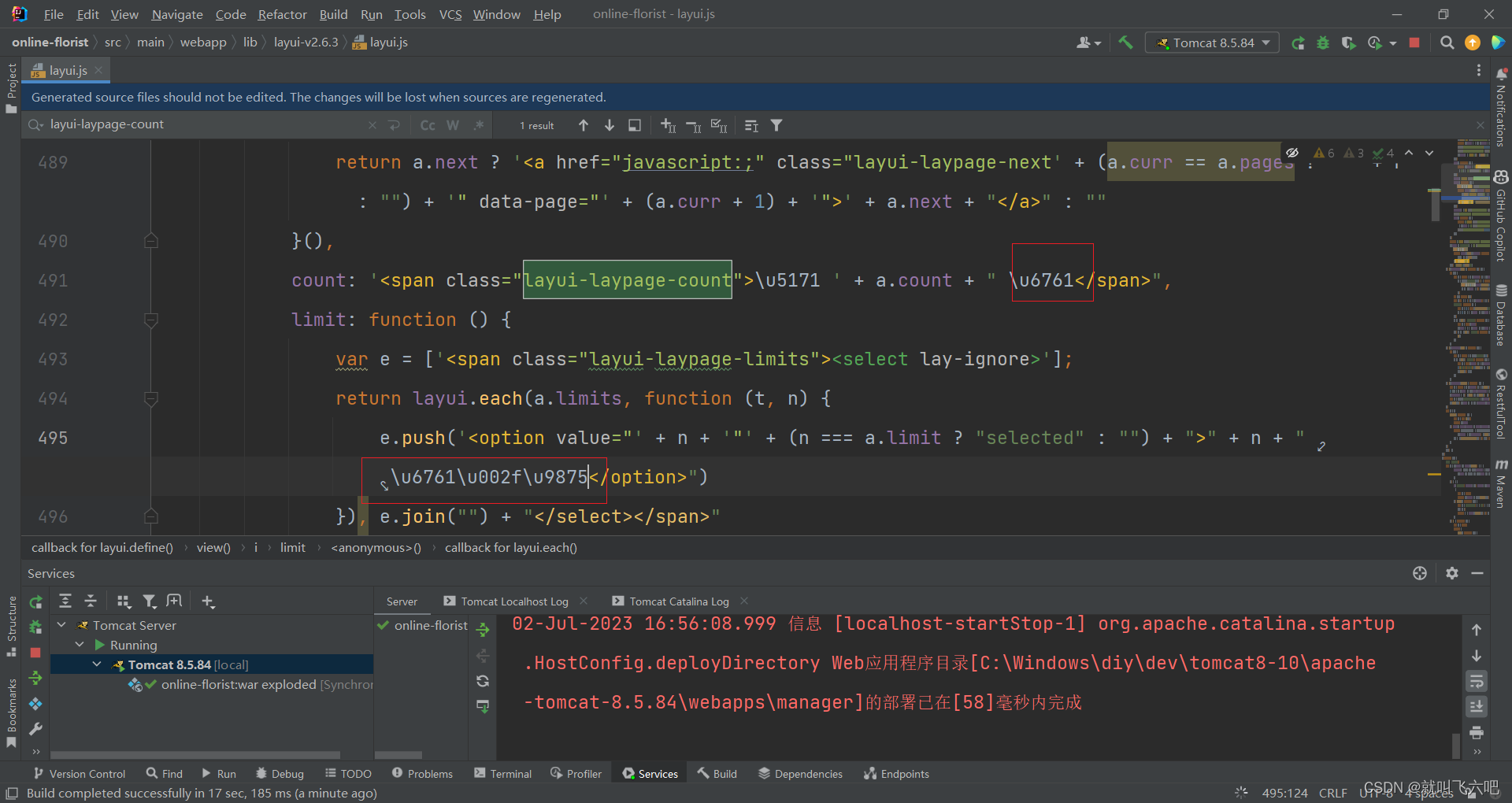
Task: Rerun the server in the Services sidebar
Action: [35, 602]
